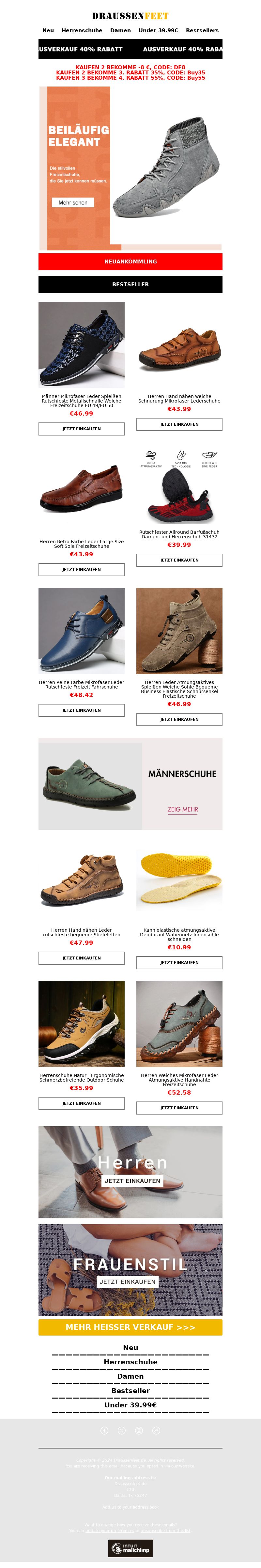Open the Bestsellers header menu link
The image size is (261, 1568).
tap(202, 30)
